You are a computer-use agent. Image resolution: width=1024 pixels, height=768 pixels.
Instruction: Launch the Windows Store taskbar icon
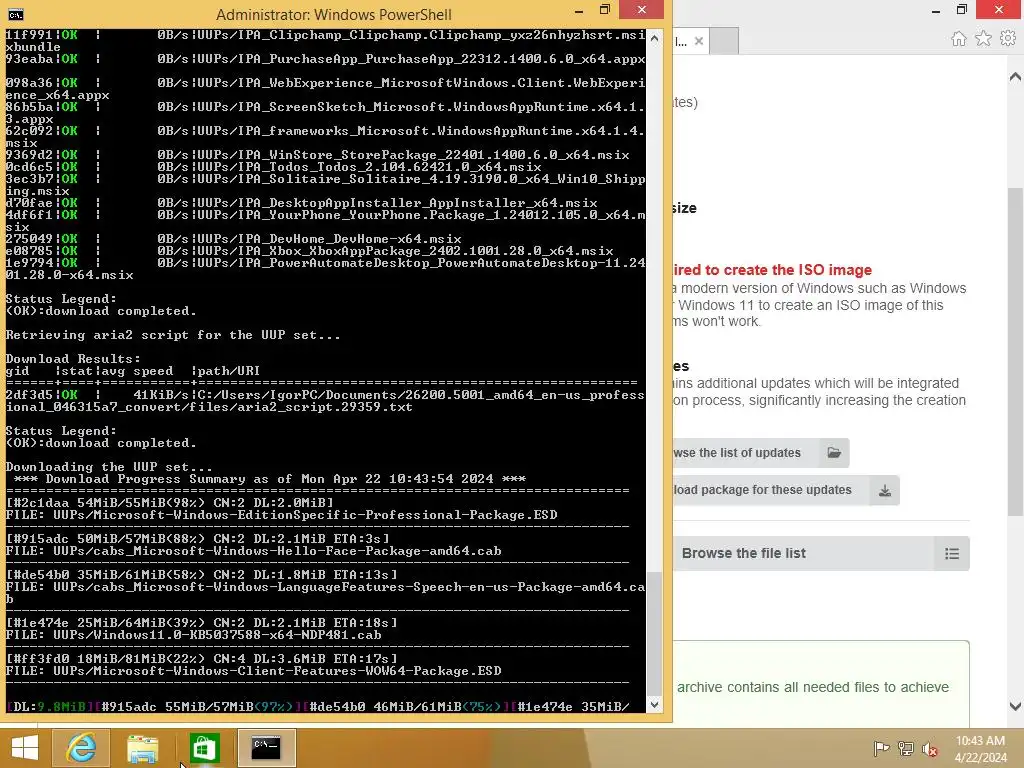coord(204,748)
